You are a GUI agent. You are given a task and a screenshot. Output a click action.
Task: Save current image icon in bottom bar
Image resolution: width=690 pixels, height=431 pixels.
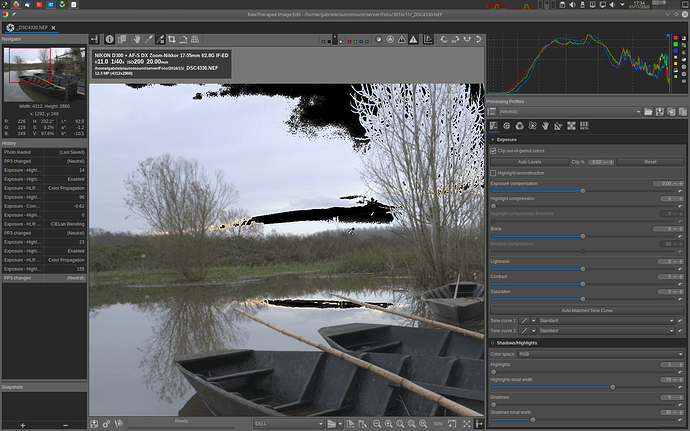(95, 423)
